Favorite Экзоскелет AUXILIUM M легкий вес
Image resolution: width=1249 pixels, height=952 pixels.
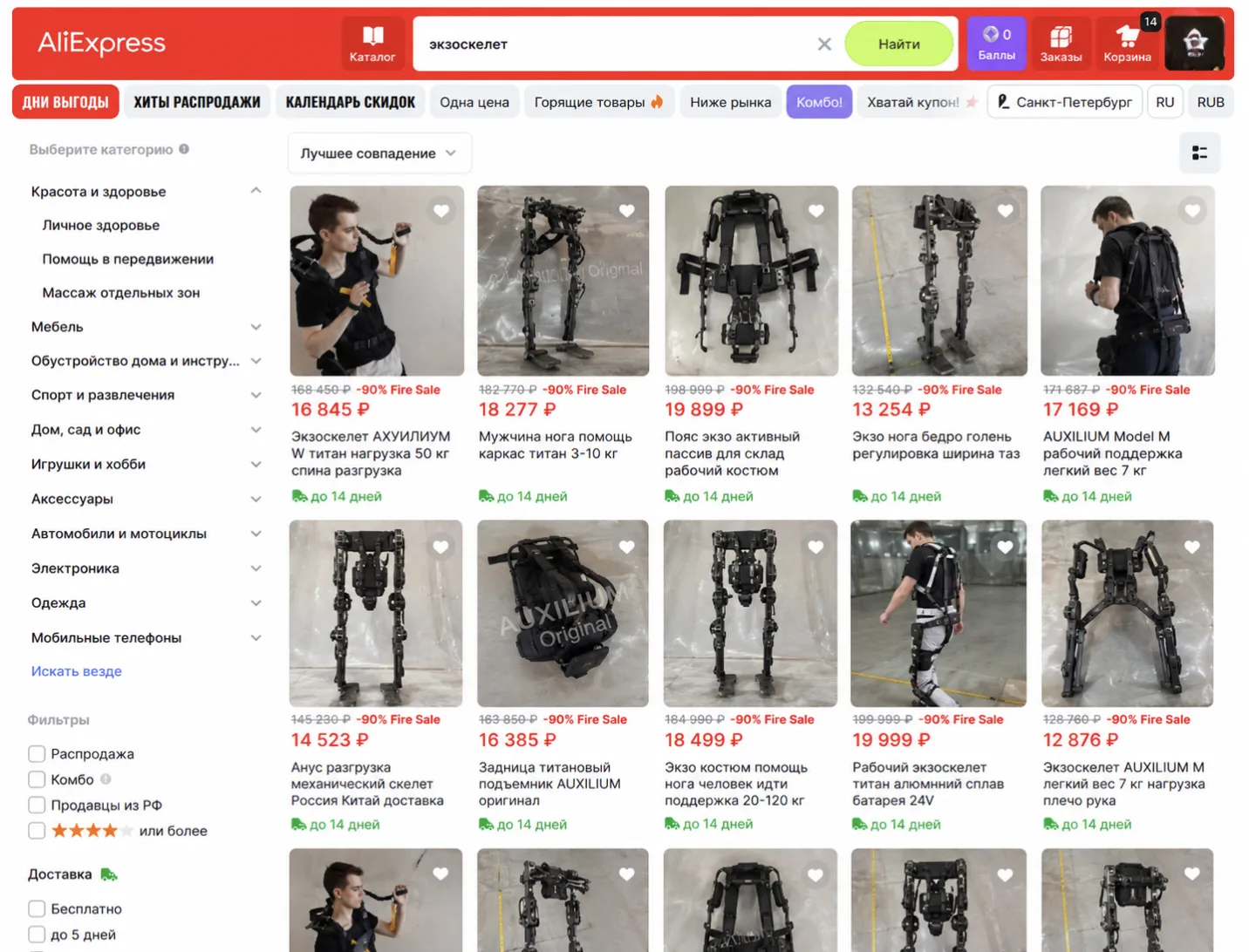(x=1192, y=547)
